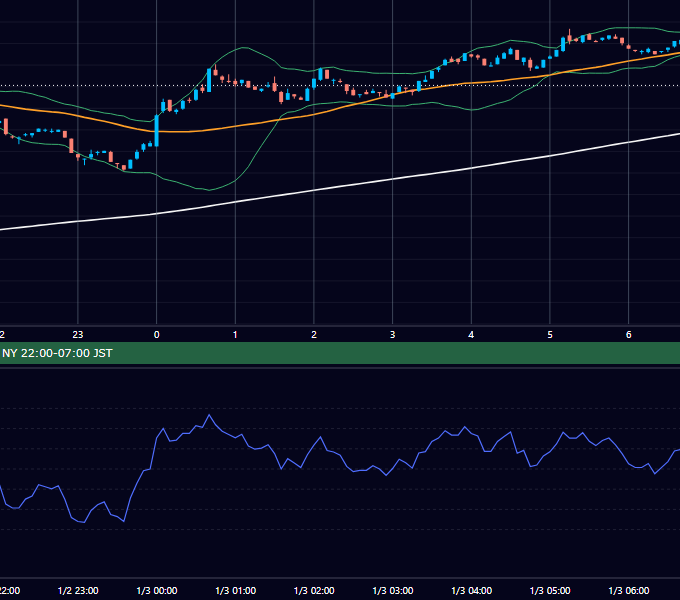
Task: Click the "4" hour label on price chart axis
Action: click(x=471, y=335)
